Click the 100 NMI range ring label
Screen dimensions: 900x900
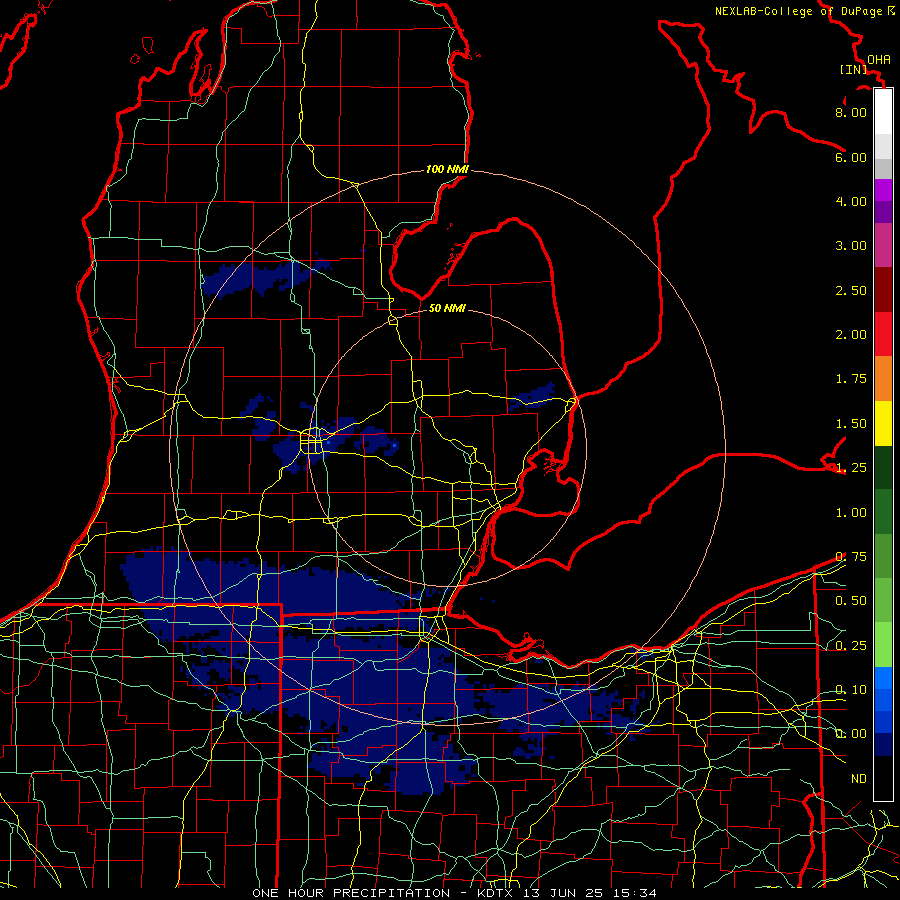pos(447,169)
